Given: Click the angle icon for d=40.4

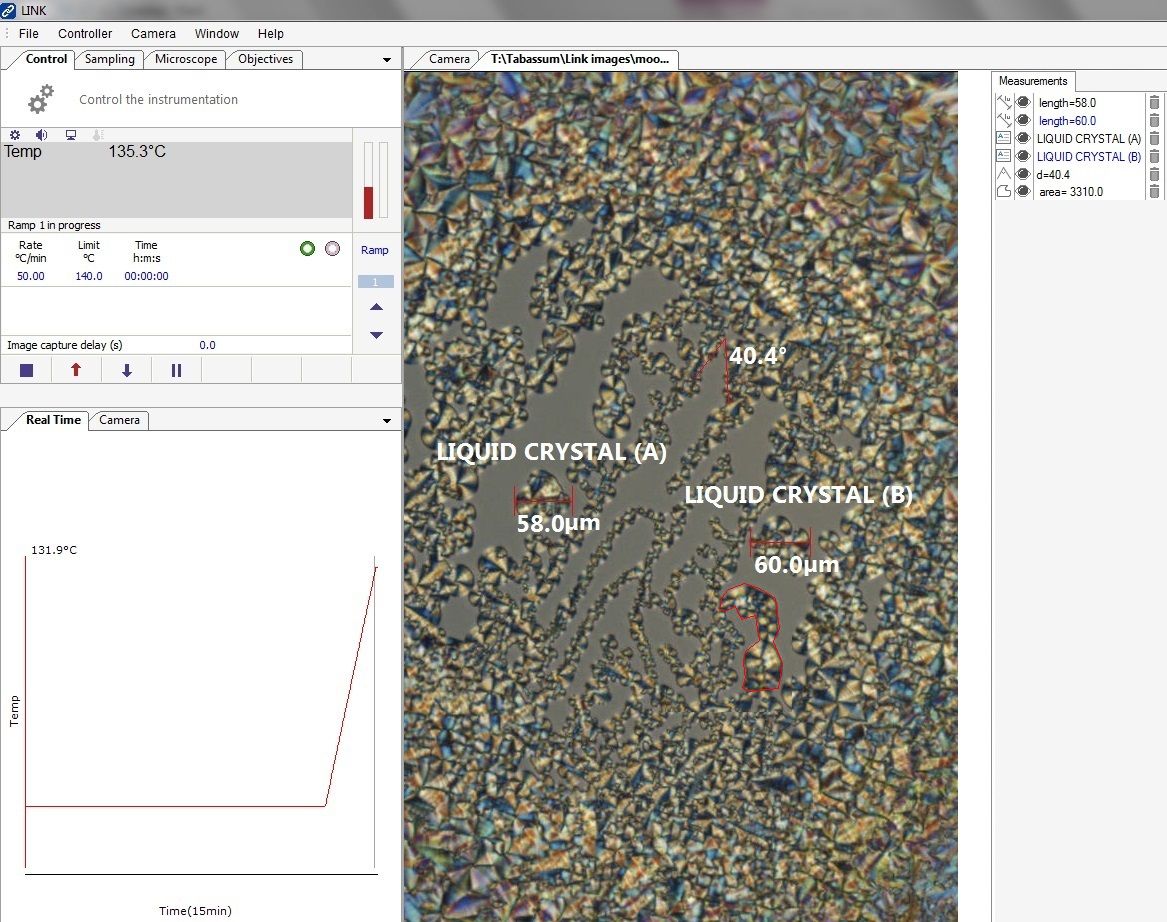Looking at the screenshot, I should point(1003,173).
